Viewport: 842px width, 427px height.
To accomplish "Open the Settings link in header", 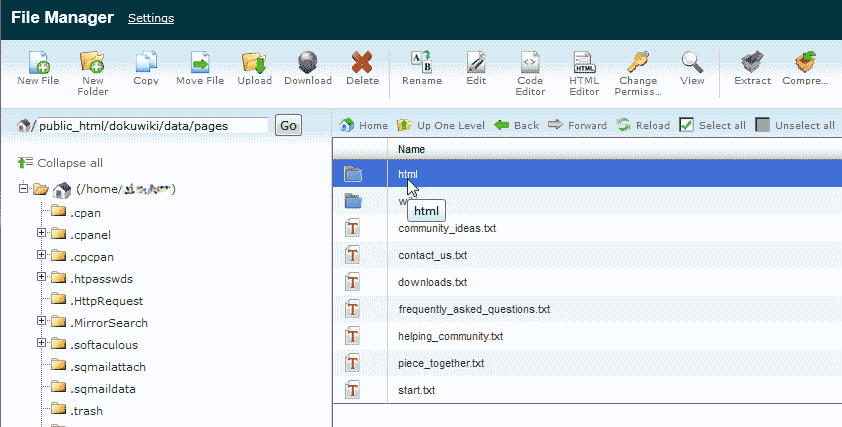I will coord(150,19).
